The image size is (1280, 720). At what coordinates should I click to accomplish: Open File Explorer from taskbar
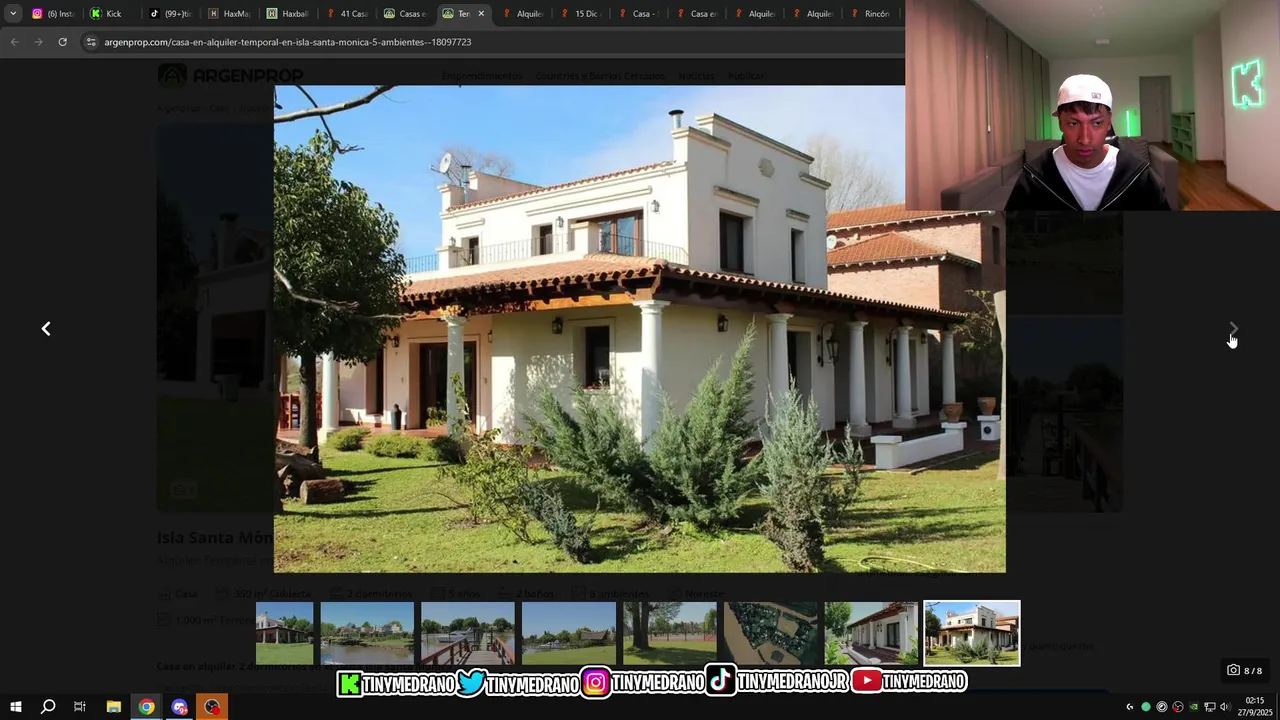pyautogui.click(x=113, y=707)
